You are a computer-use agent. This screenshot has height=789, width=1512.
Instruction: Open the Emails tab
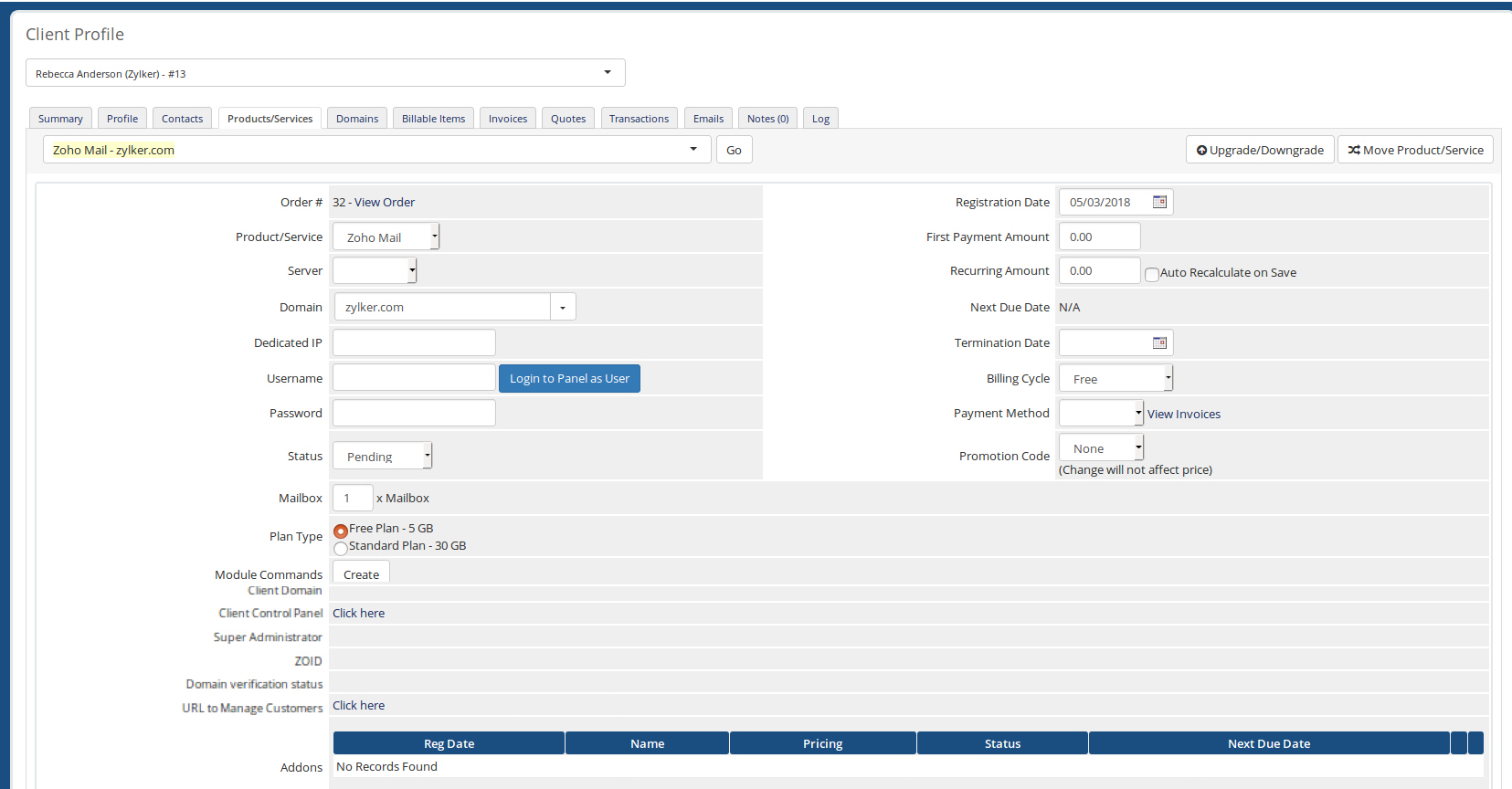(708, 119)
